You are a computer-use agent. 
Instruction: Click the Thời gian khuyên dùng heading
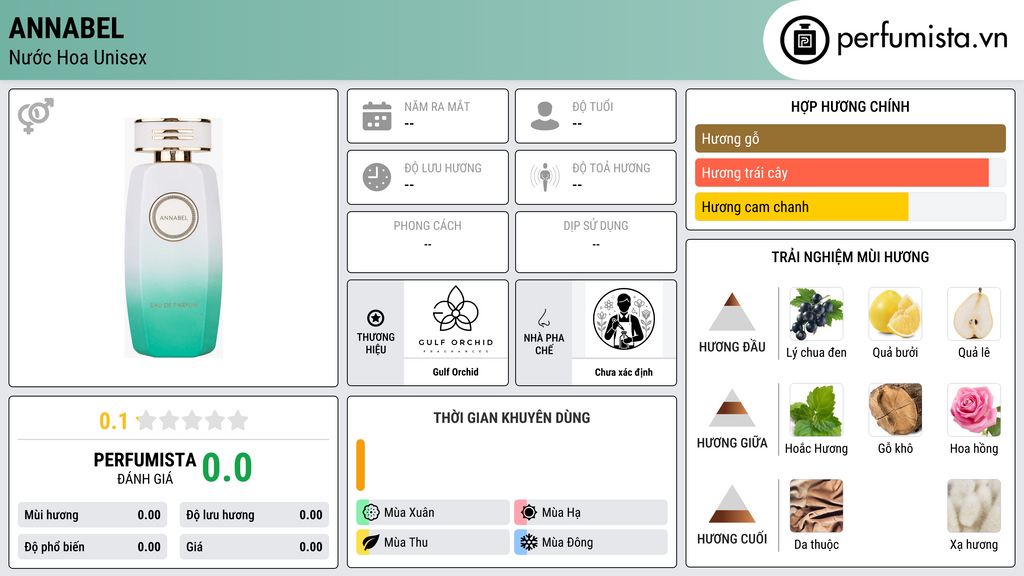(x=512, y=417)
